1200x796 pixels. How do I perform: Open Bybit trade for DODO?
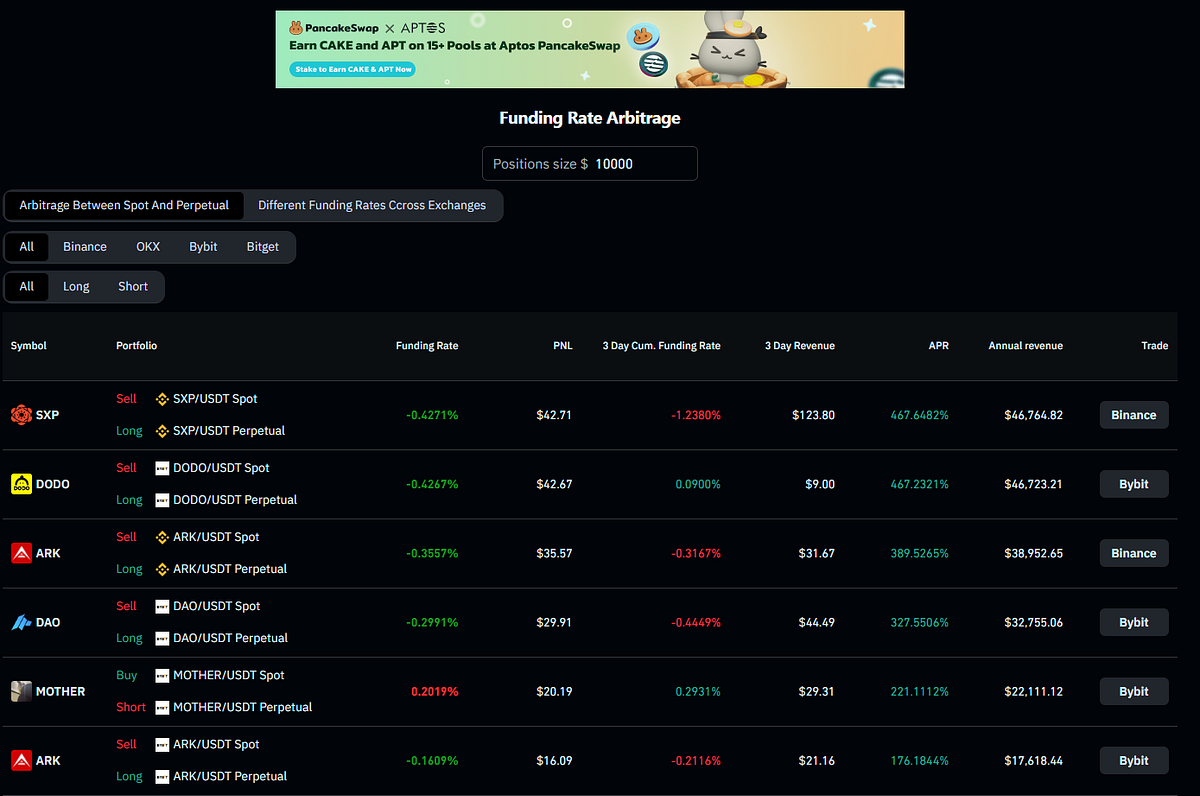point(1134,484)
